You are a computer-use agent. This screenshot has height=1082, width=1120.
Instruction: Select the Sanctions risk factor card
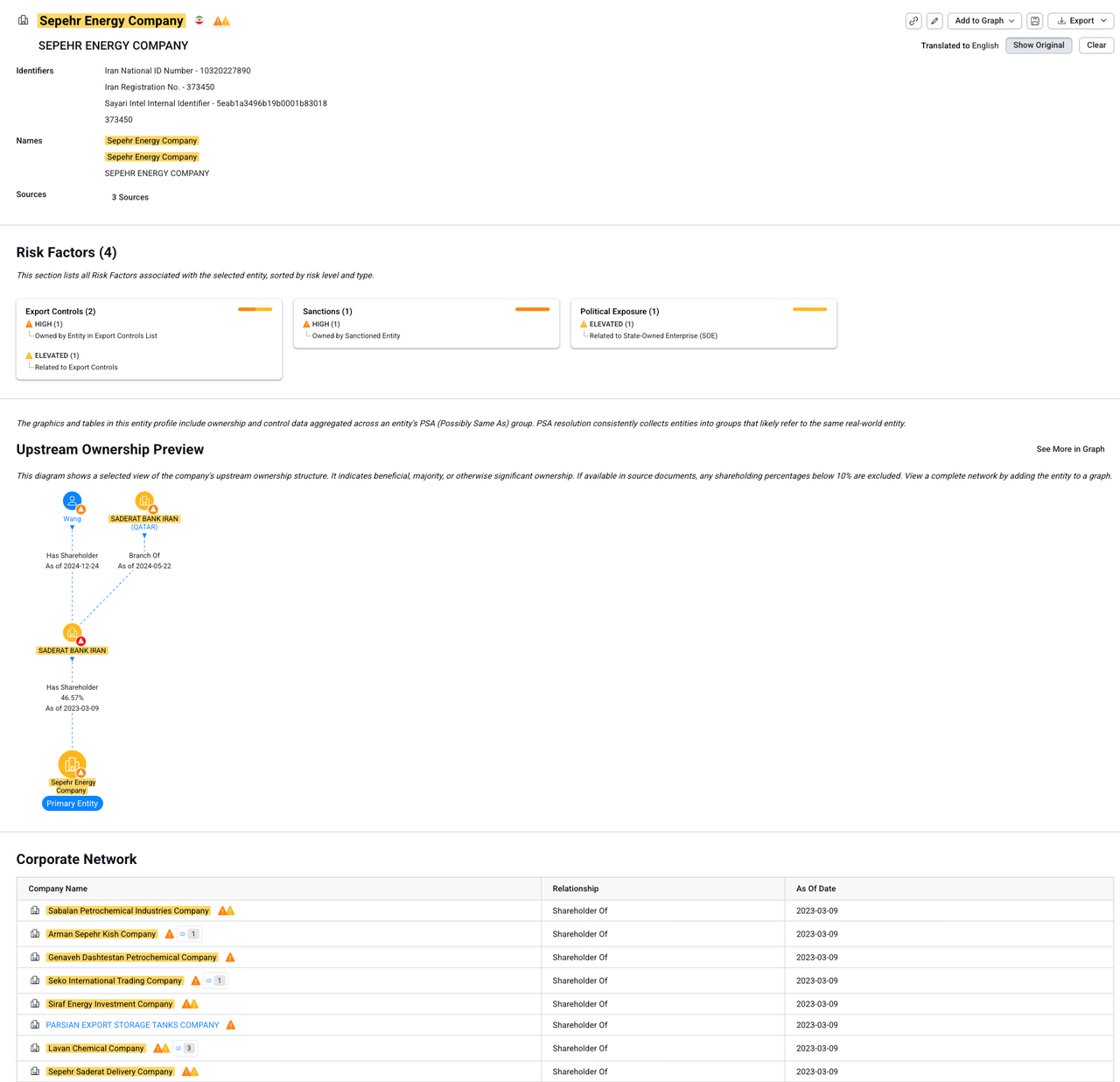coord(426,323)
